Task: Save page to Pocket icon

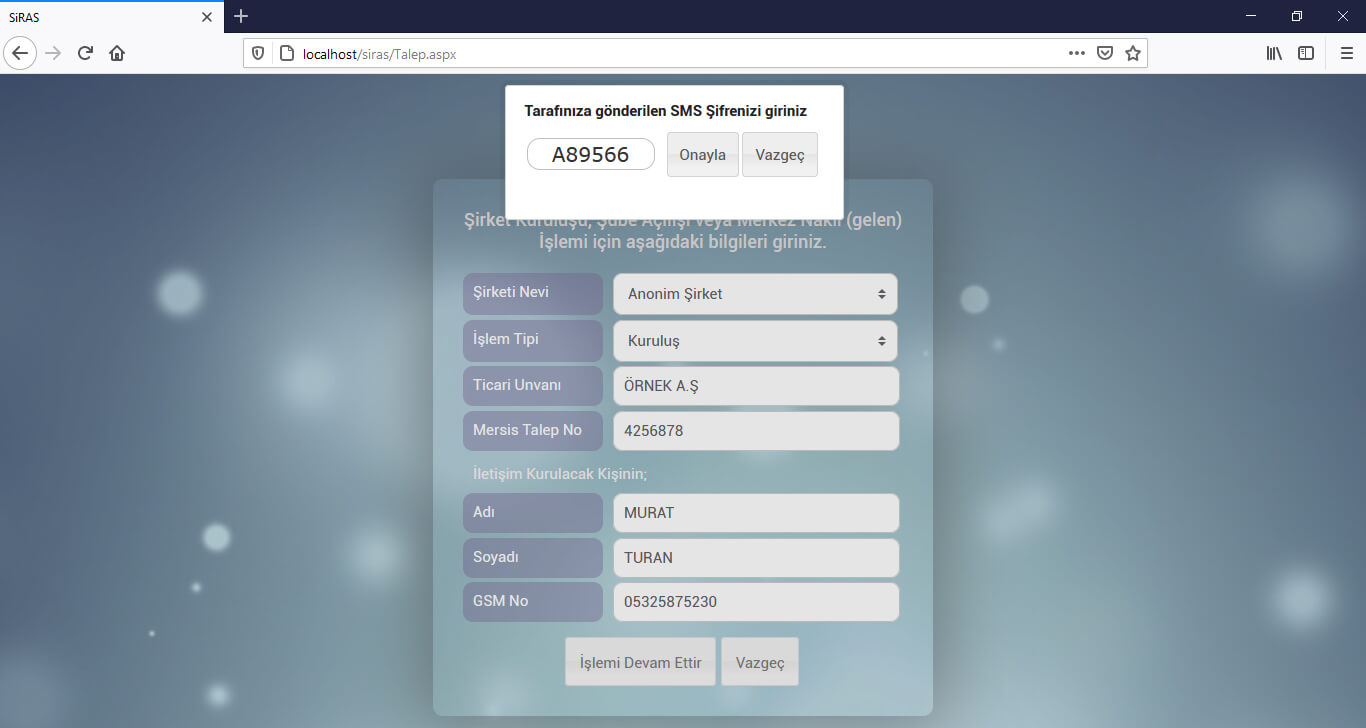Action: (1104, 53)
